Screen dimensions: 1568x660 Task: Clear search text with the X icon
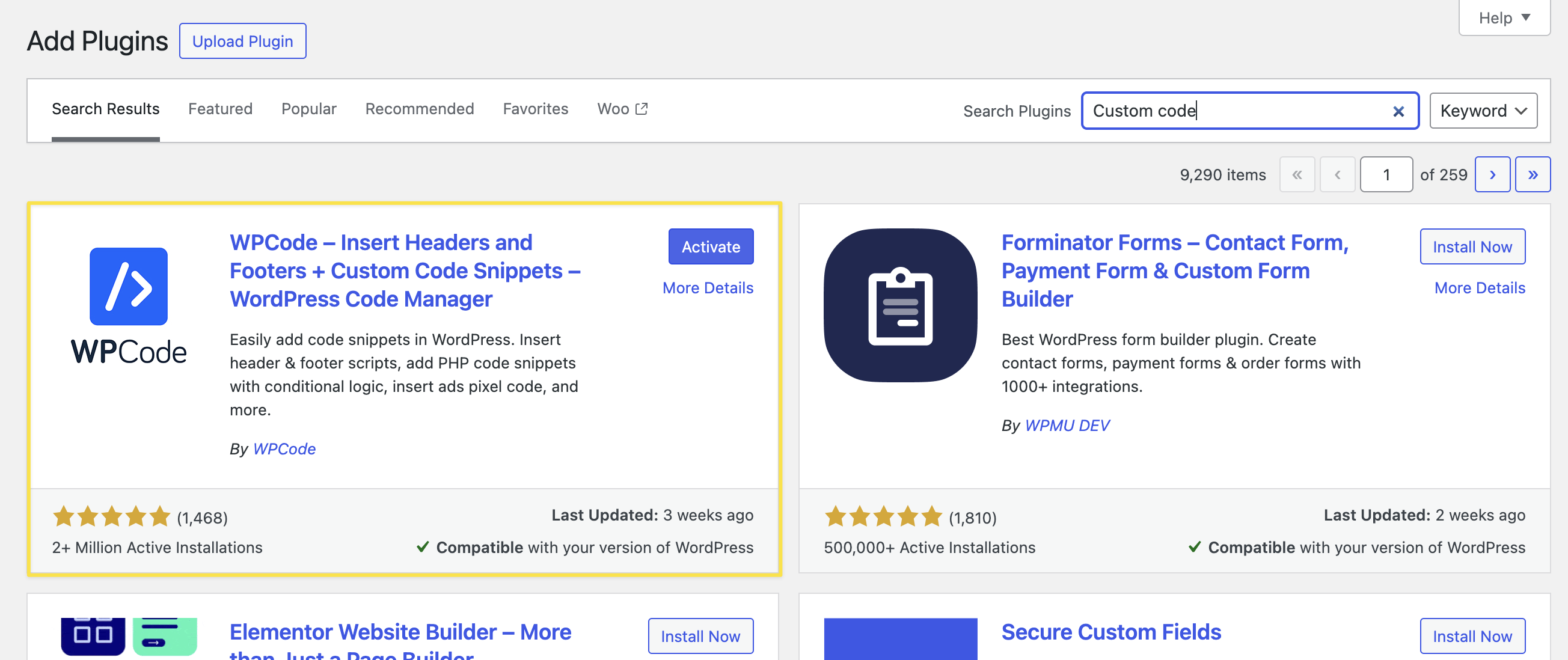[1398, 111]
